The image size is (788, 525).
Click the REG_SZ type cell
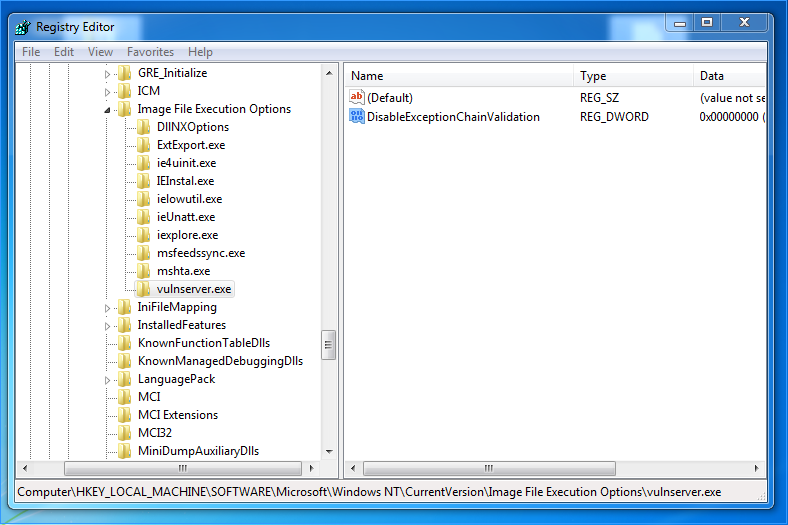pyautogui.click(x=599, y=98)
